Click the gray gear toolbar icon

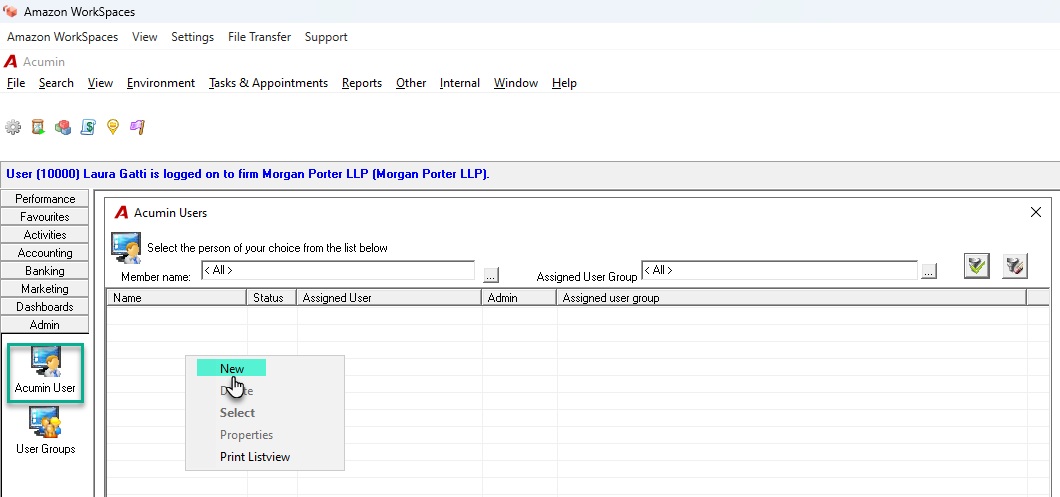(13, 126)
